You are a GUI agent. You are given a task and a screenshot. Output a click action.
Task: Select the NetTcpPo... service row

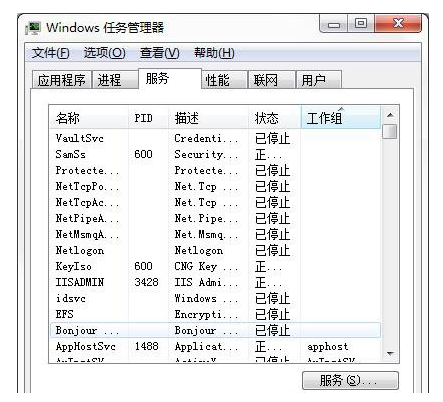tap(215, 186)
